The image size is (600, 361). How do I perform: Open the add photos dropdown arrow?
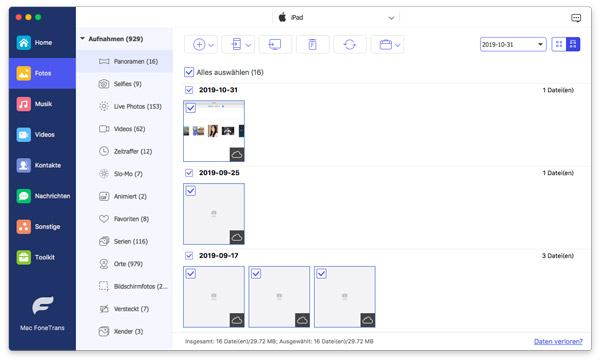click(211, 45)
